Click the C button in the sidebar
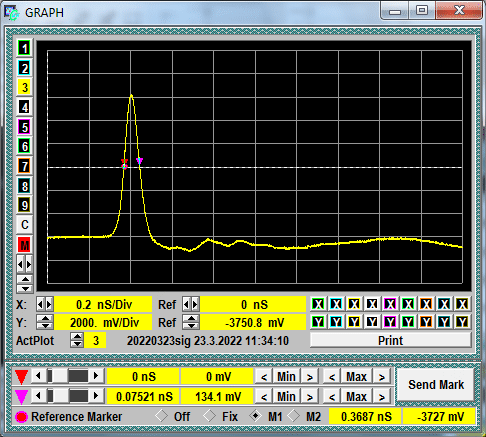486x437 pixels. 24,225
